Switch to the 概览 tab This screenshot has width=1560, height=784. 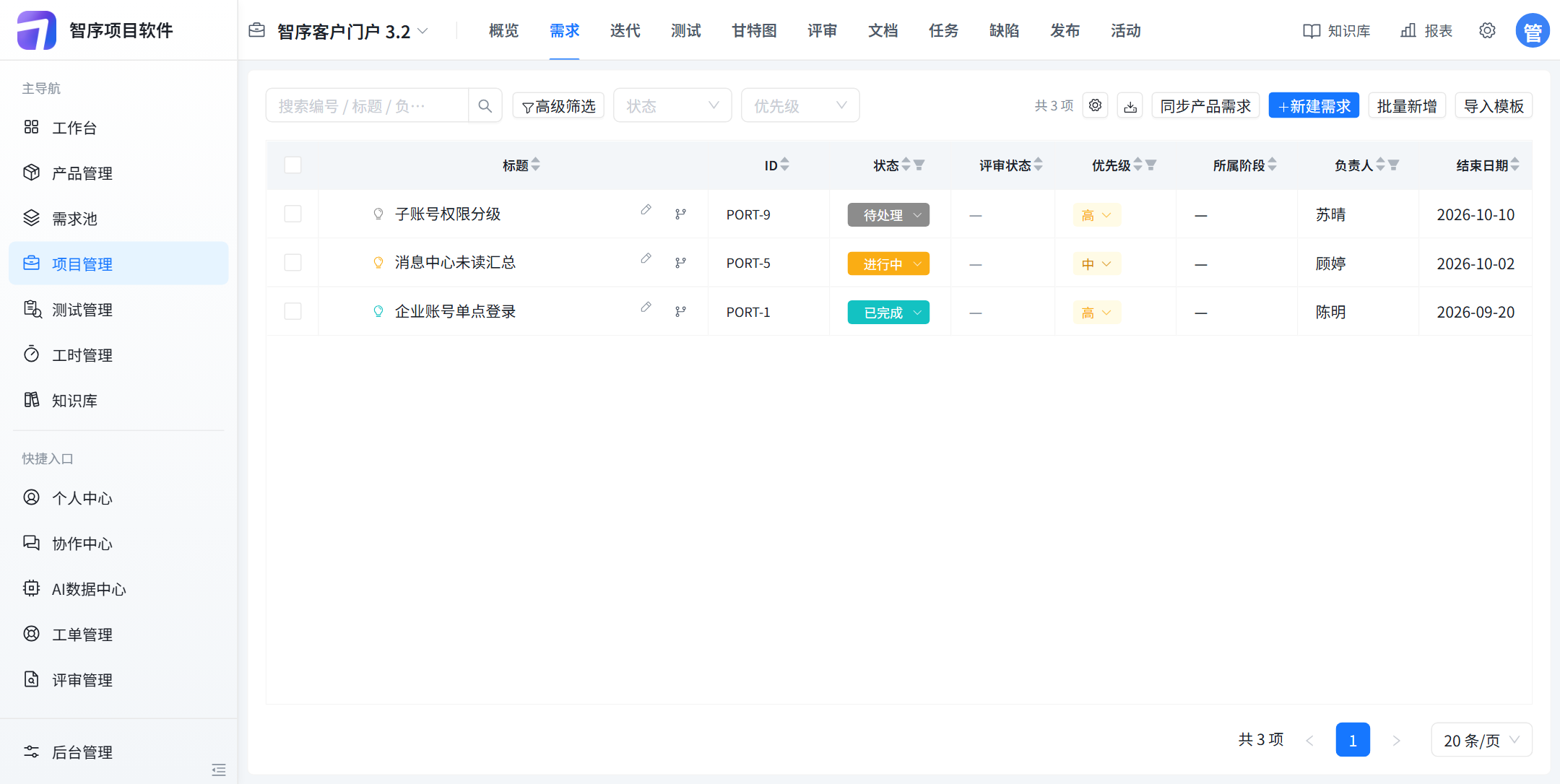[503, 30]
